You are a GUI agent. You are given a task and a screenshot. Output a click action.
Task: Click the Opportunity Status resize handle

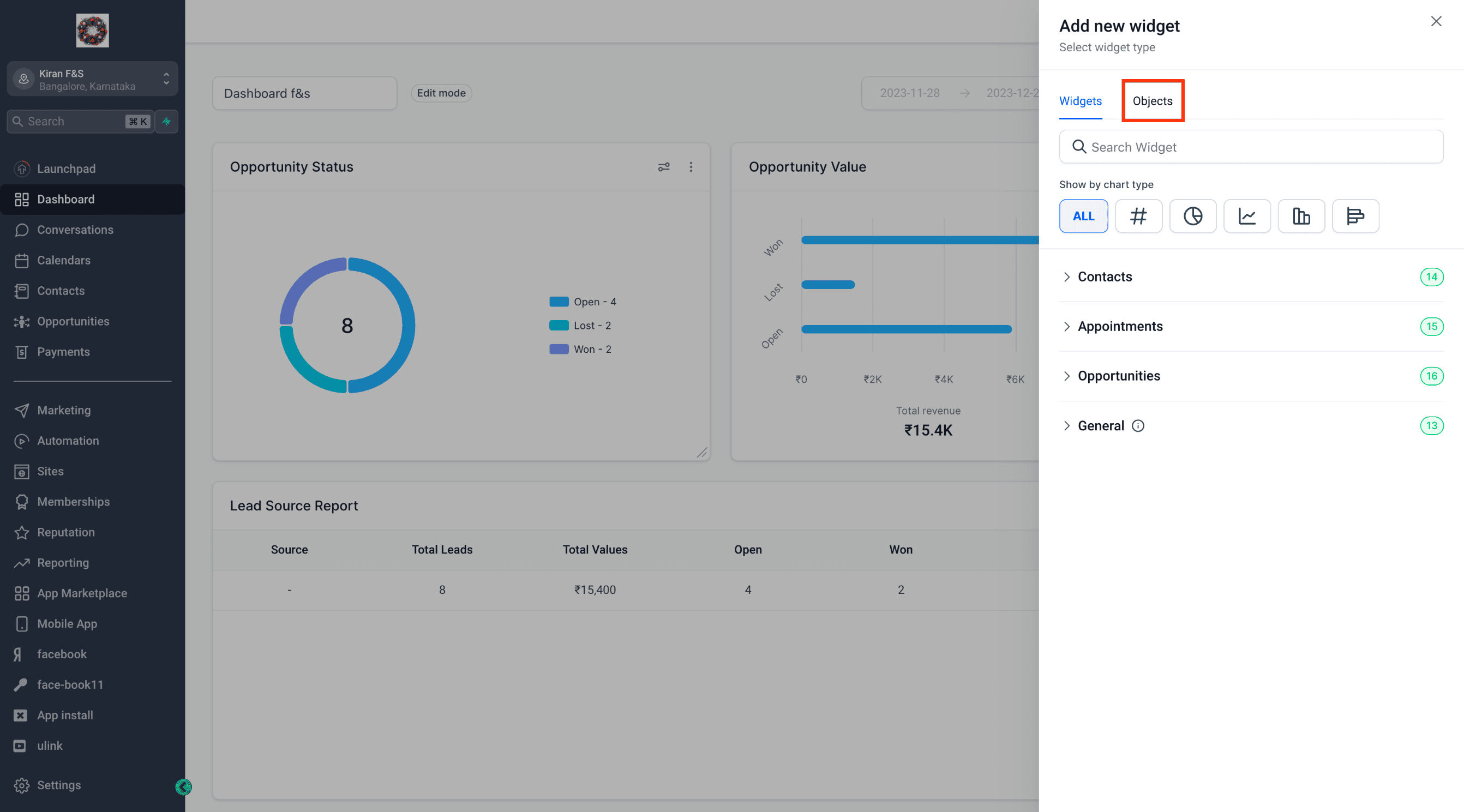[x=702, y=452]
